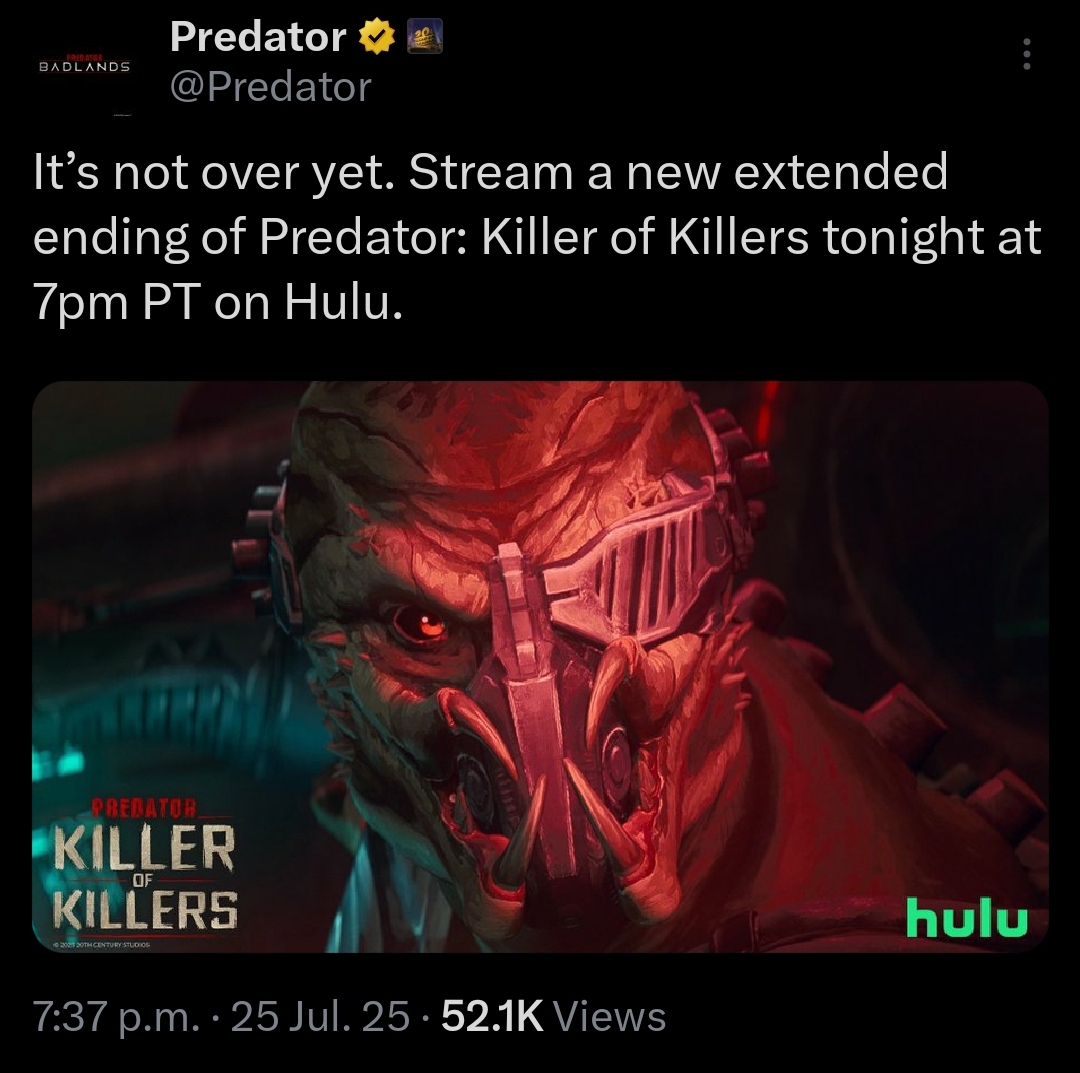Image resolution: width=1080 pixels, height=1073 pixels.
Task: Open the Badlands profile avatar
Action: coord(84,67)
